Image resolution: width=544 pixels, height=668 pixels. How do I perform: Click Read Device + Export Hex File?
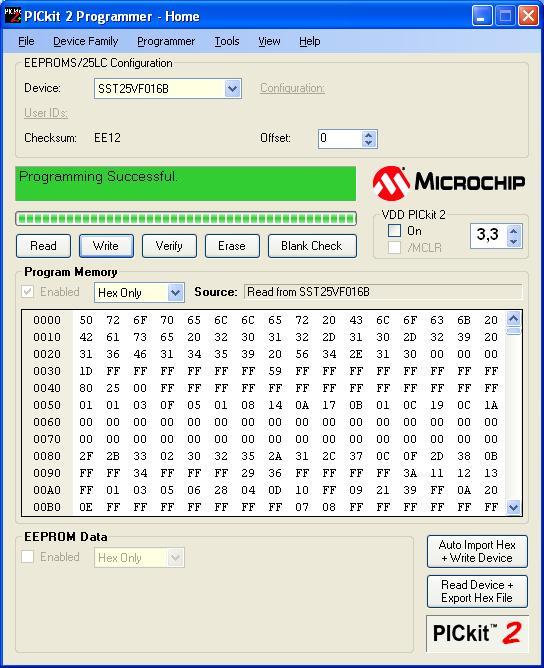(x=477, y=591)
